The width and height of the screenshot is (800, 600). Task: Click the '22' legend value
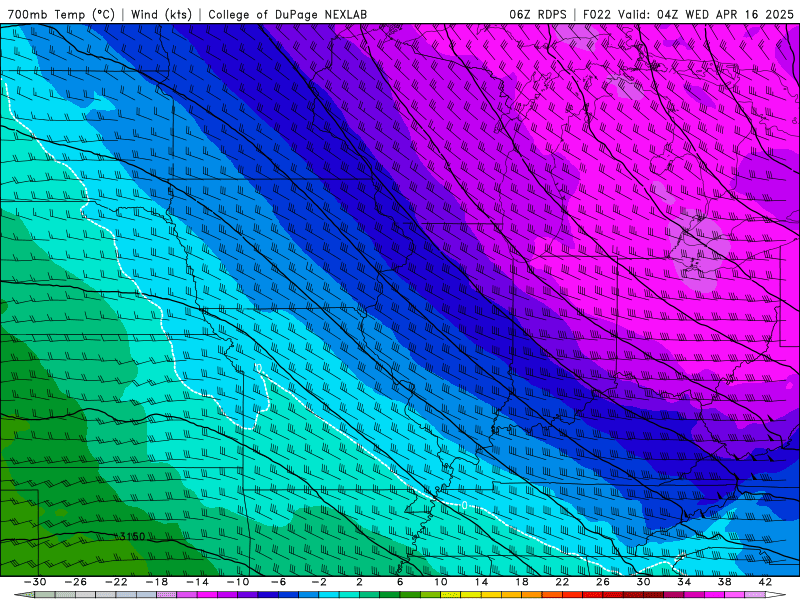pos(562,582)
